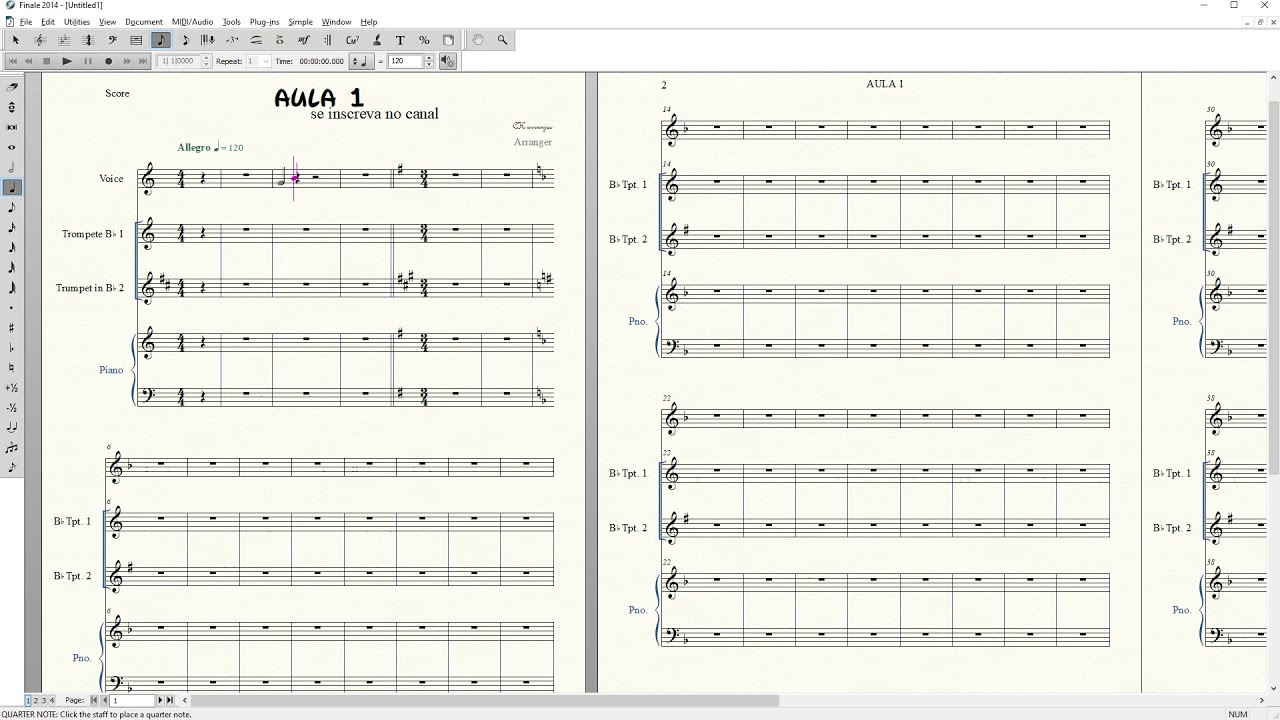Viewport: 1280px width, 720px height.
Task: Open the Utilities menu
Action: pos(77,22)
